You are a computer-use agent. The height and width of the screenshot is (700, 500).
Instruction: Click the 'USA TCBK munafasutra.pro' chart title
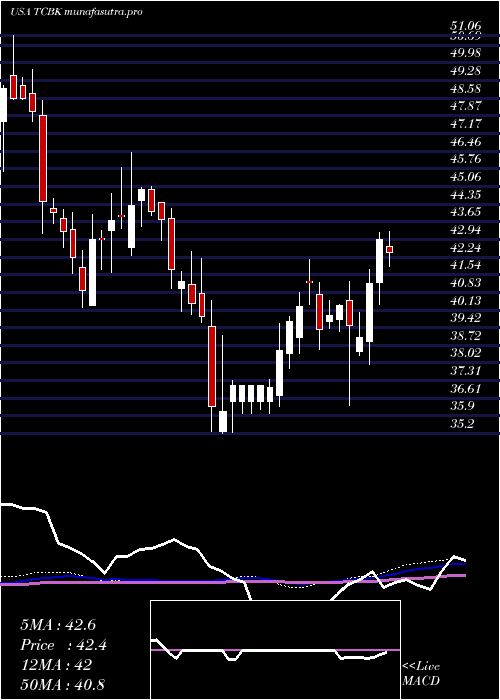tap(76, 12)
